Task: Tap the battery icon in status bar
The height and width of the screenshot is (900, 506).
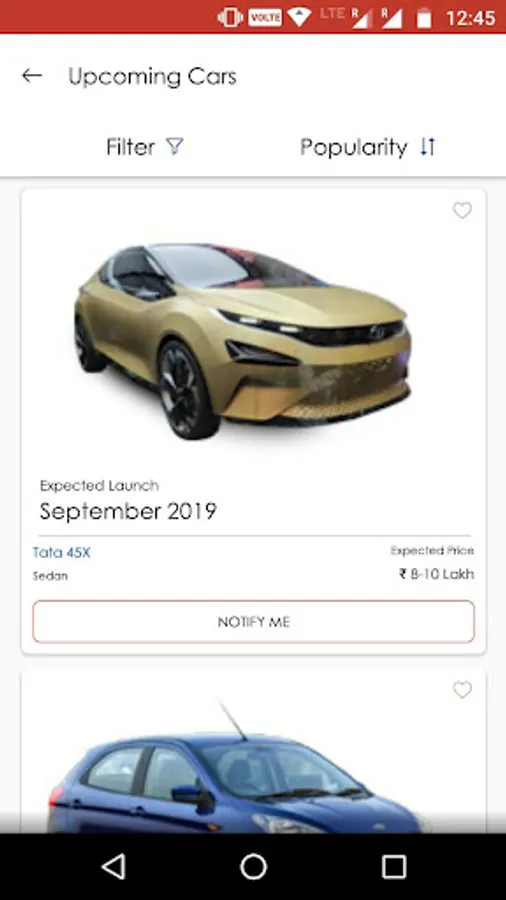Action: pos(424,18)
